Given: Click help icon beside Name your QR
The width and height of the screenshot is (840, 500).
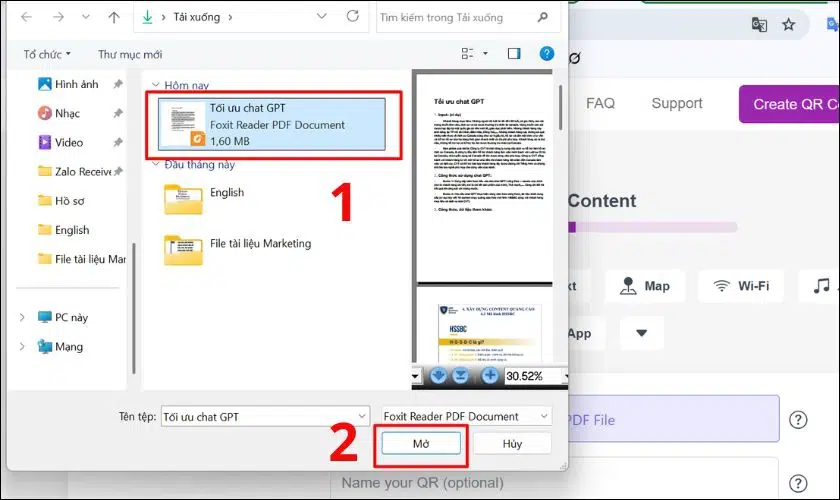Looking at the screenshot, I should tap(798, 483).
